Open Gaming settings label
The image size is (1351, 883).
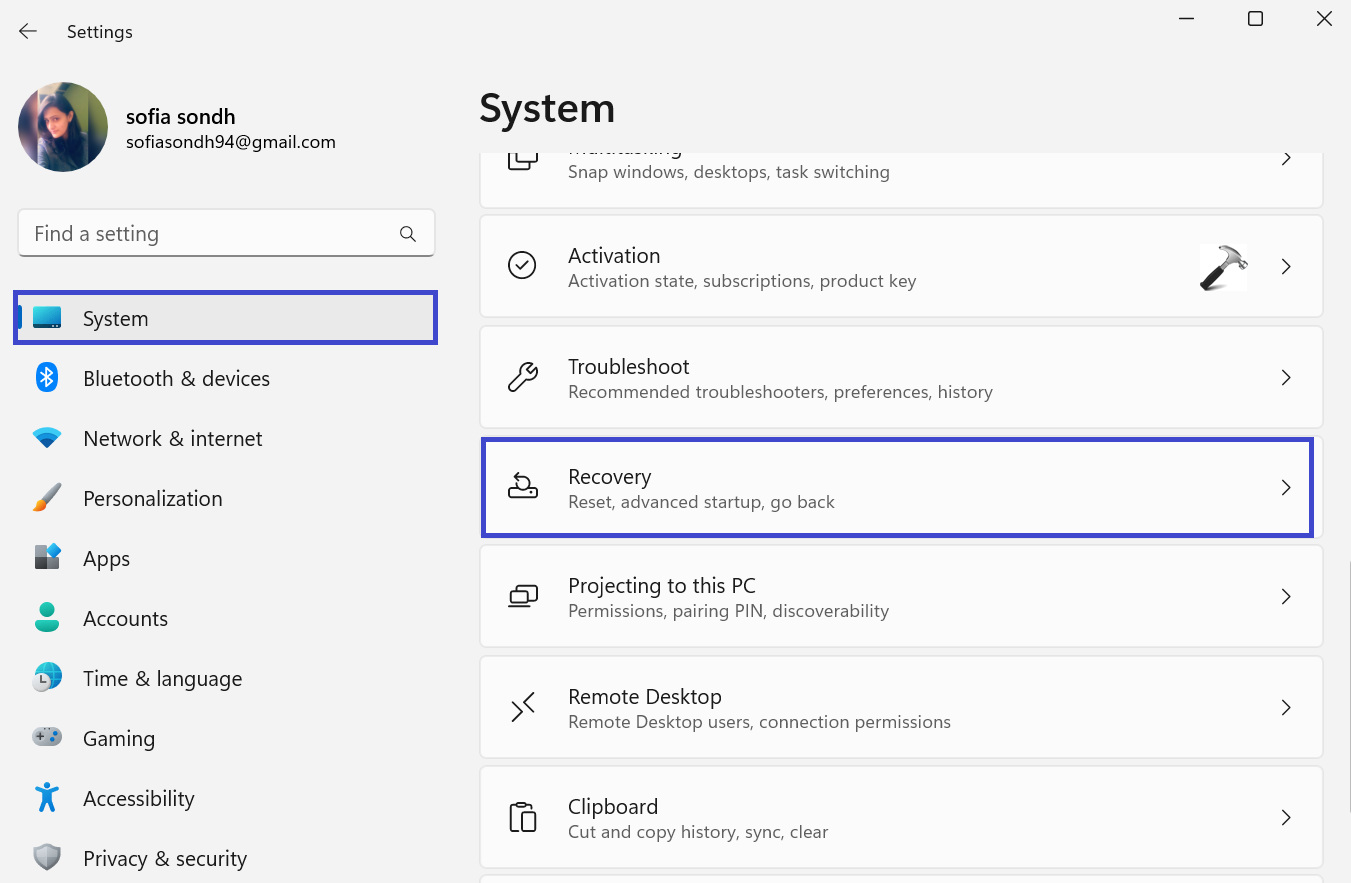(119, 738)
